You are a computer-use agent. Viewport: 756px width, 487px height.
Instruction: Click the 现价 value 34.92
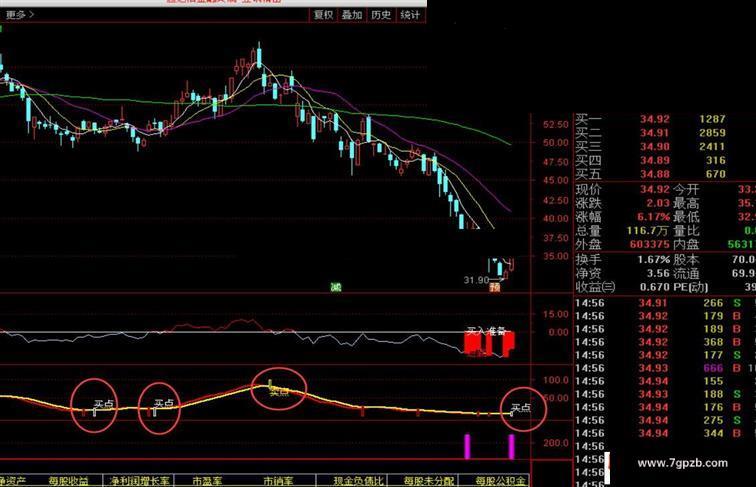(x=655, y=189)
